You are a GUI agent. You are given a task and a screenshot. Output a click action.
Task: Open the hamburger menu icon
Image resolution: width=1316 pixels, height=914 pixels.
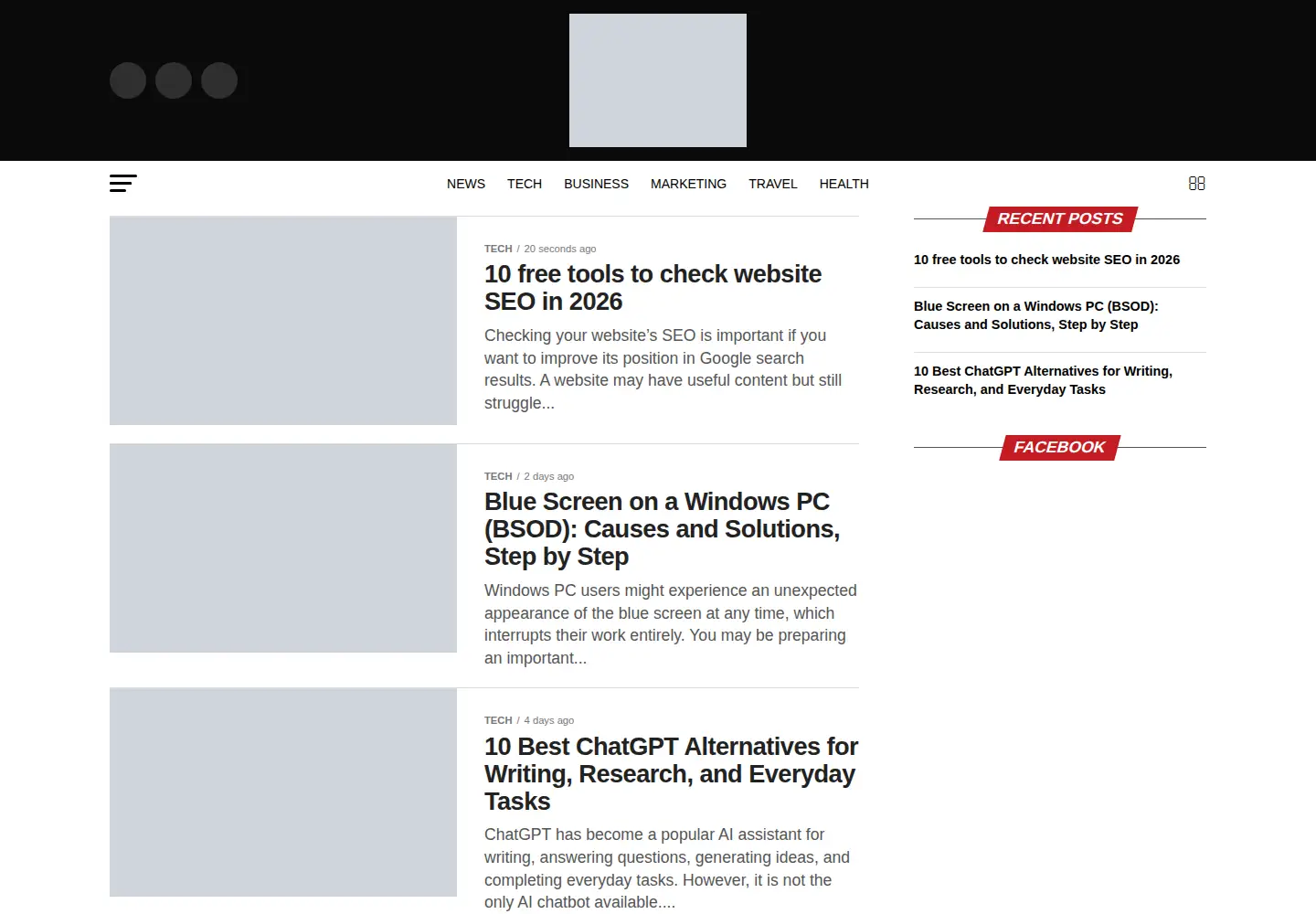coord(123,184)
